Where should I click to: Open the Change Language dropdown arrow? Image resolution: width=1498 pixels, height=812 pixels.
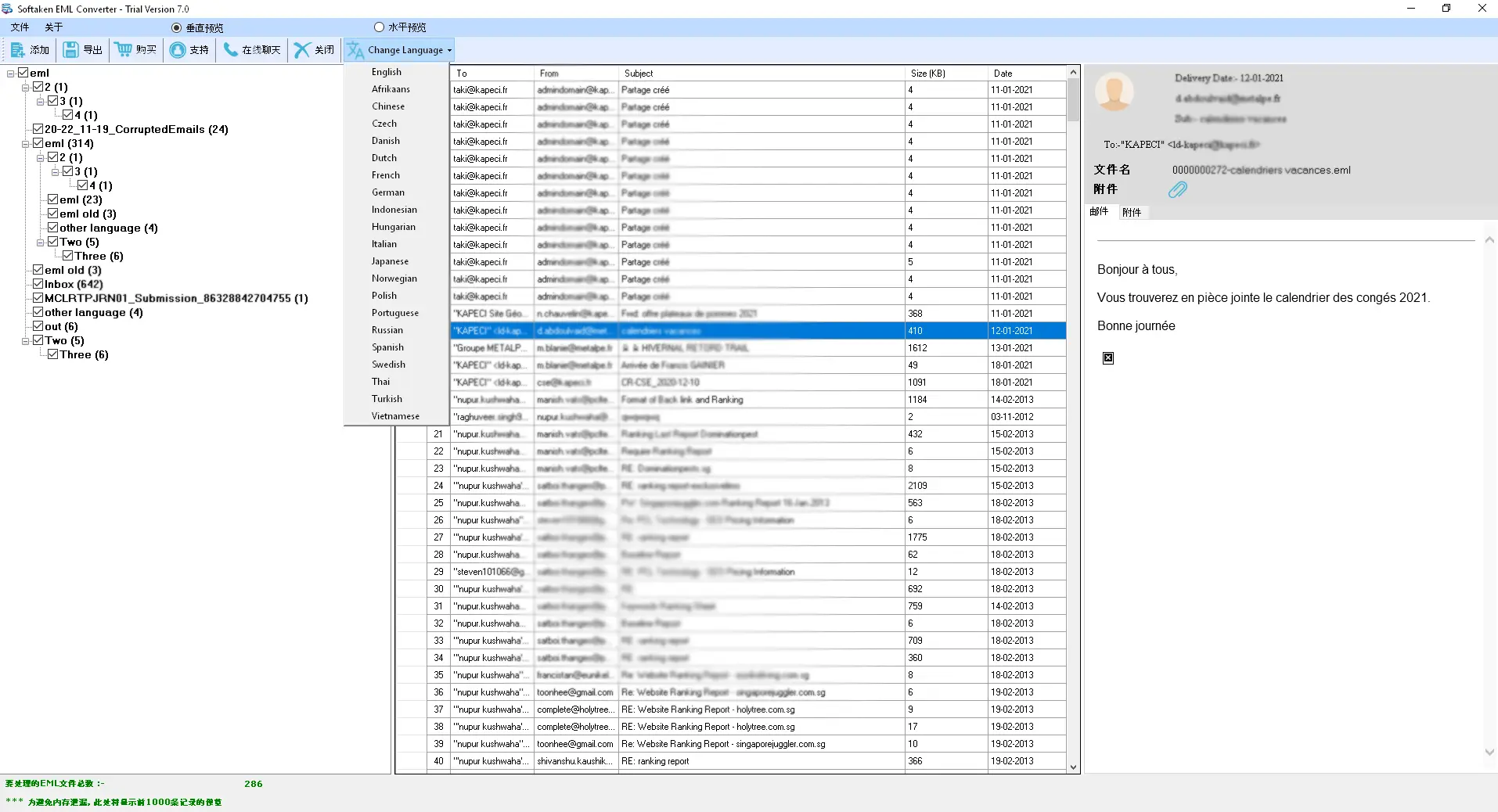coord(449,50)
